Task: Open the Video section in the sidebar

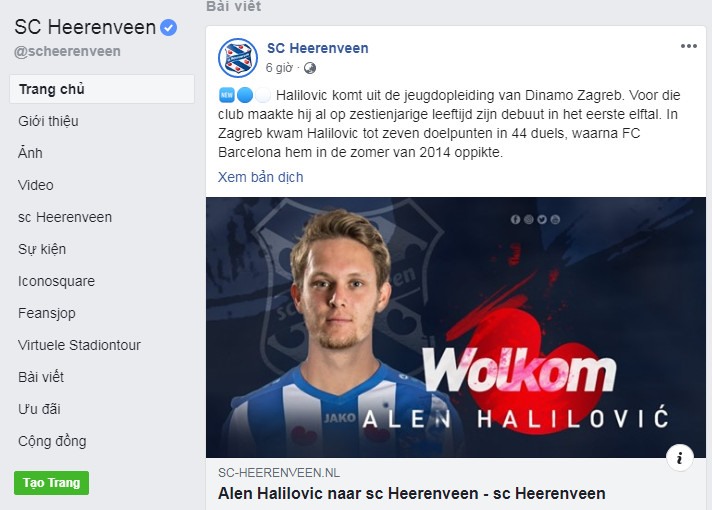Action: tap(35, 185)
